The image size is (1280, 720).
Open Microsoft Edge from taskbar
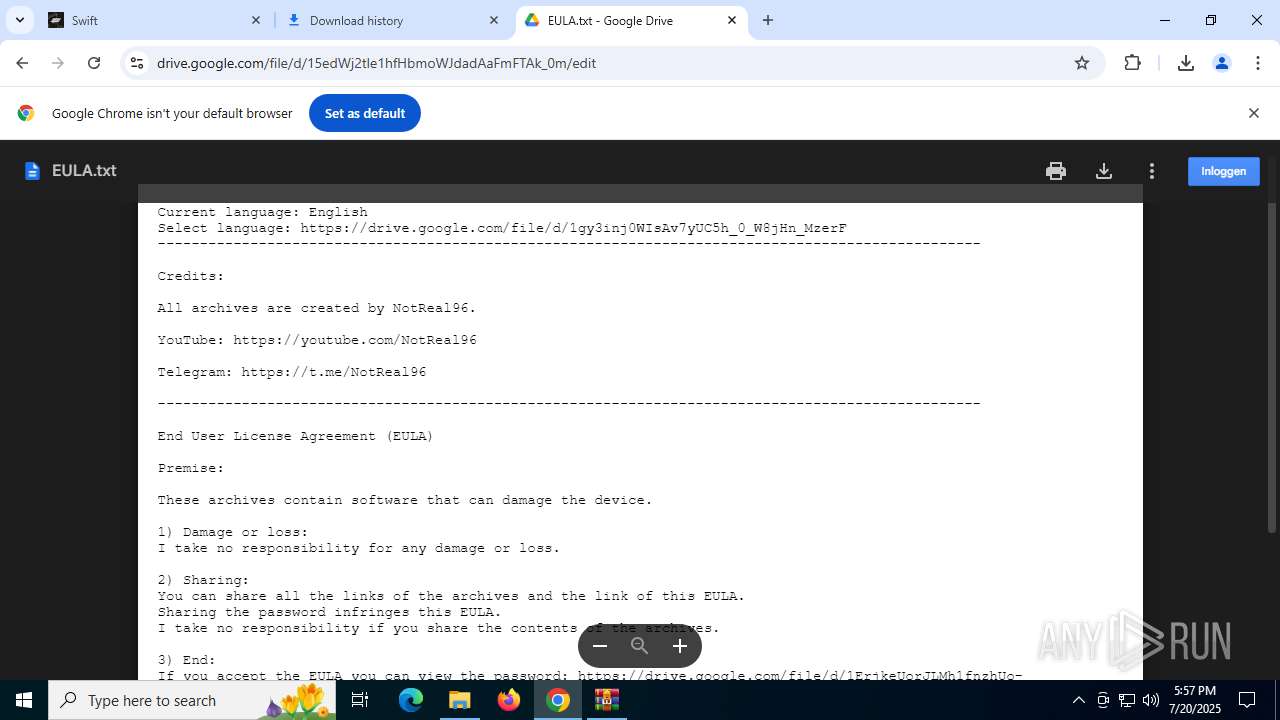411,700
